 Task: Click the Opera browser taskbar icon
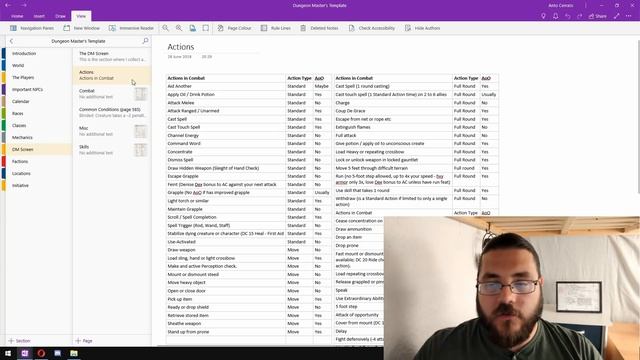point(41,353)
